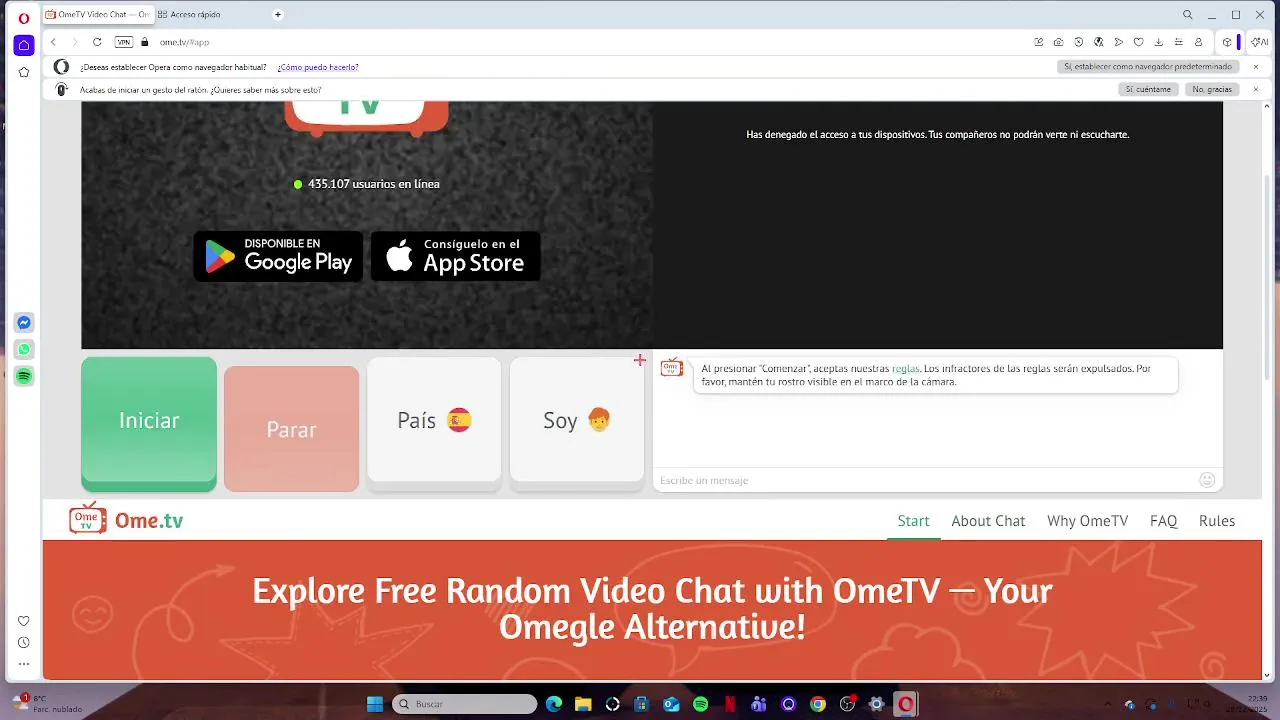
Task: Open ad blocker shield icon
Action: pos(1078,42)
